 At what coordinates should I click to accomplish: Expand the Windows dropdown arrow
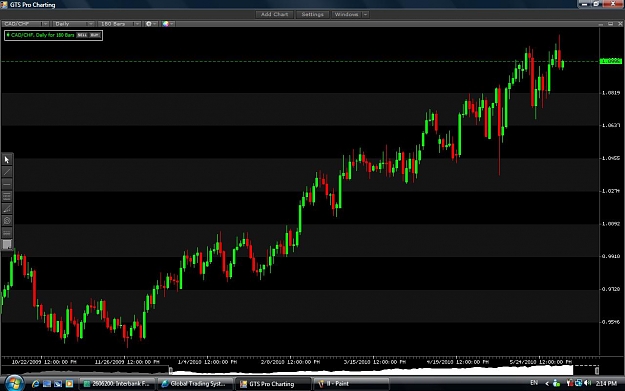[366, 14]
